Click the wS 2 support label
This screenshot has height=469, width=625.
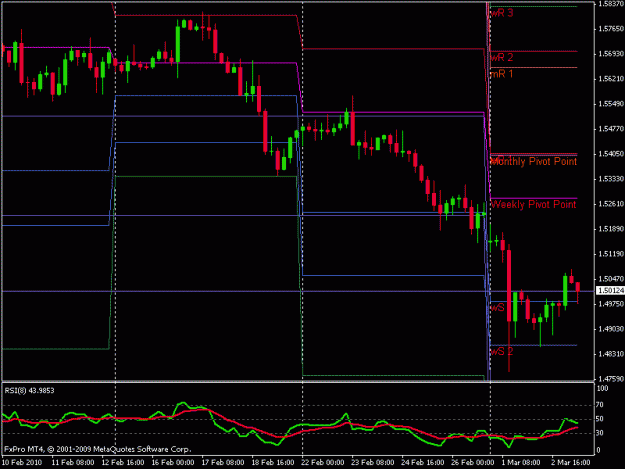(502, 351)
